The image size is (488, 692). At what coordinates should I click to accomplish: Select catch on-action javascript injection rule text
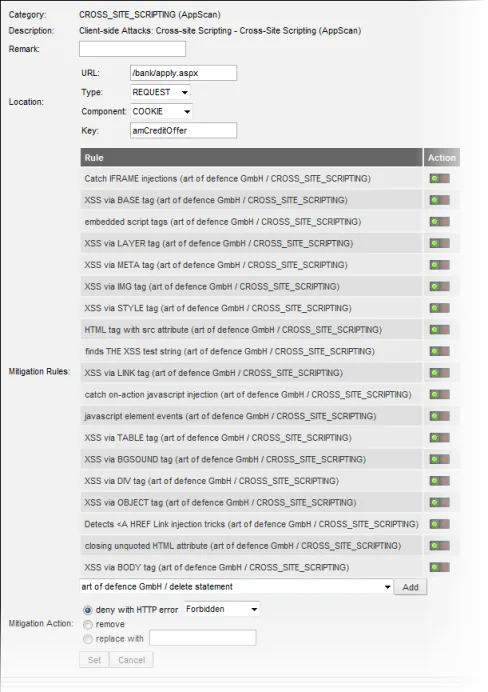point(248,395)
